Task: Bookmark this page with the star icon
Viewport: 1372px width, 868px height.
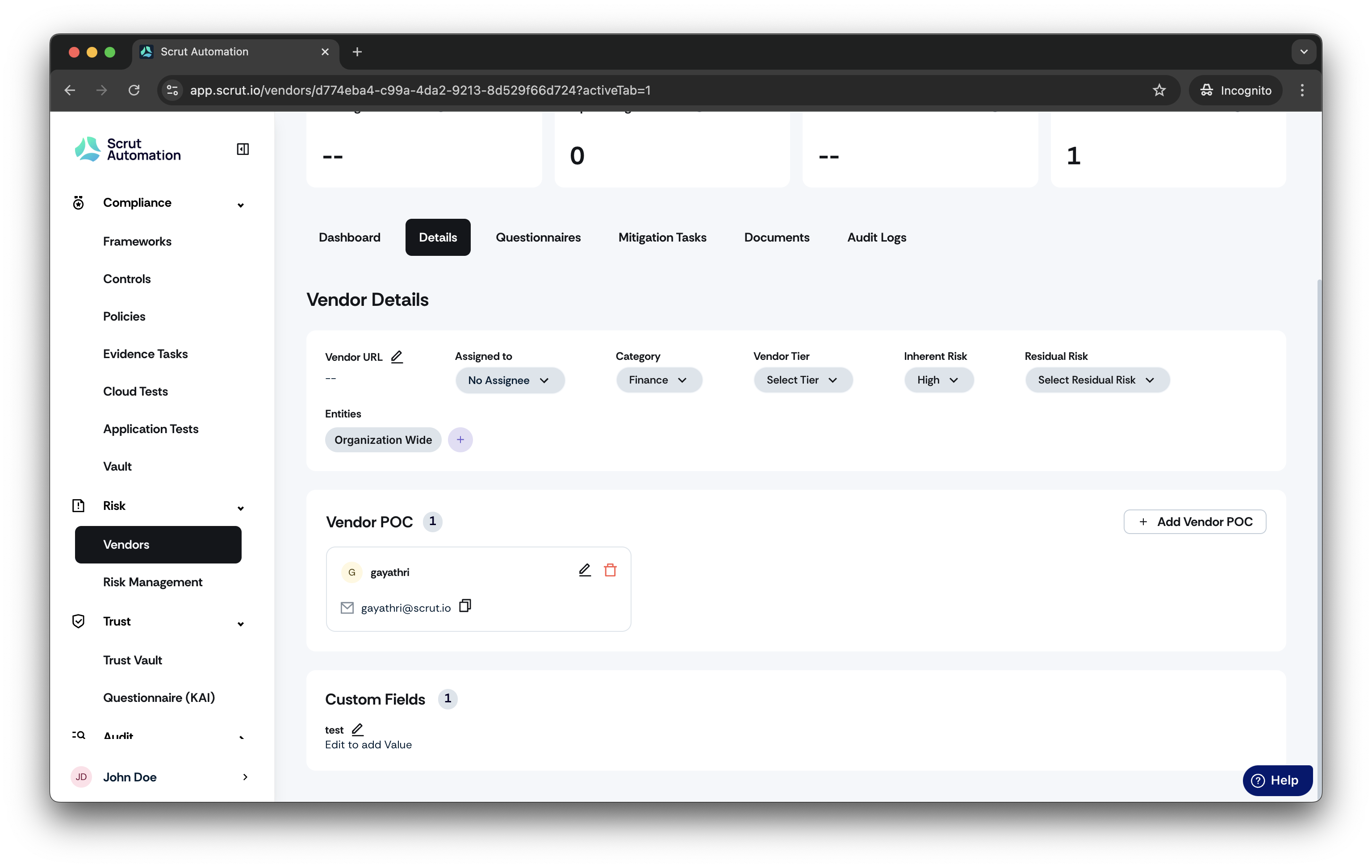Action: [1159, 90]
